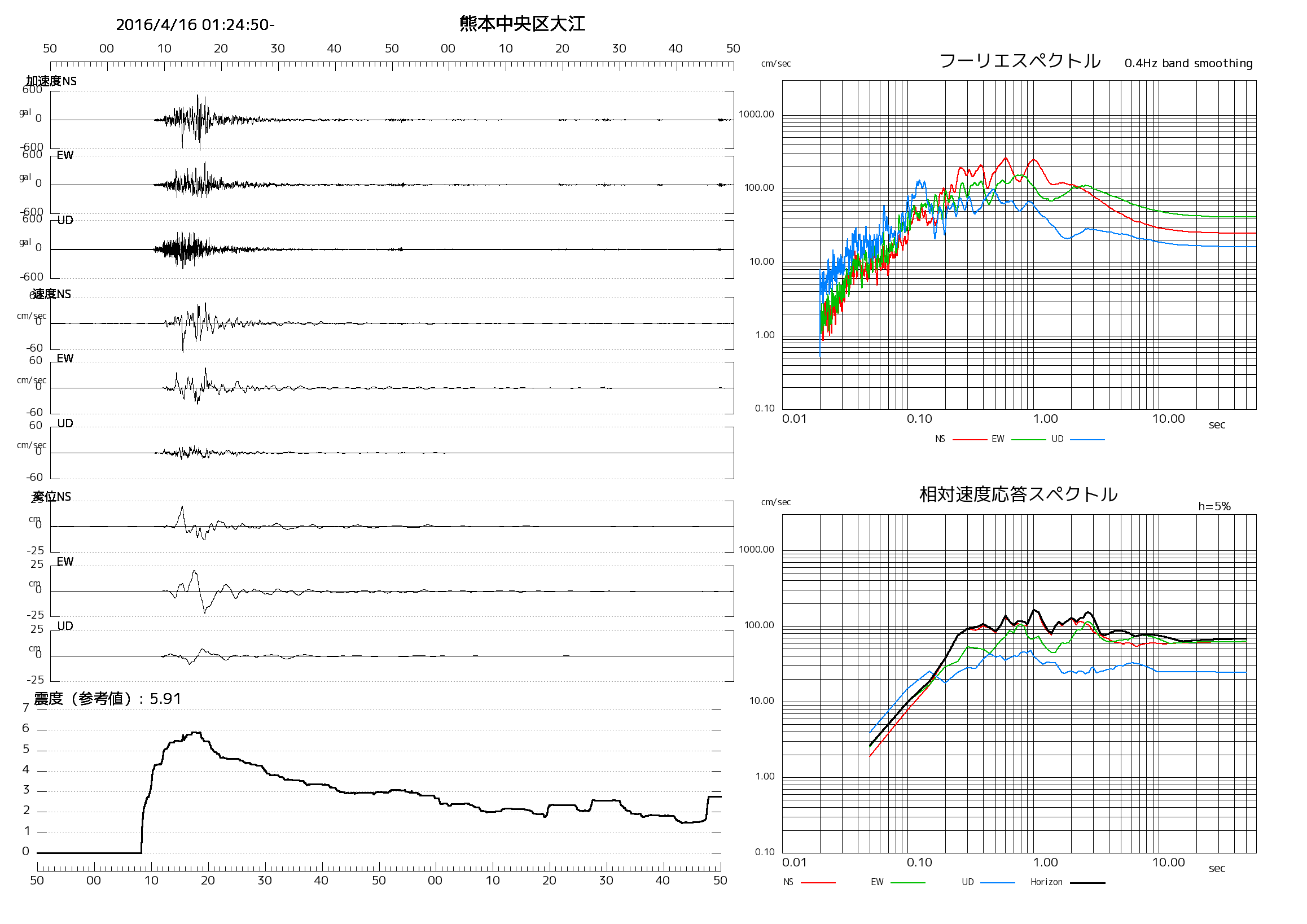Click the 速度NS panel label

coord(52,294)
